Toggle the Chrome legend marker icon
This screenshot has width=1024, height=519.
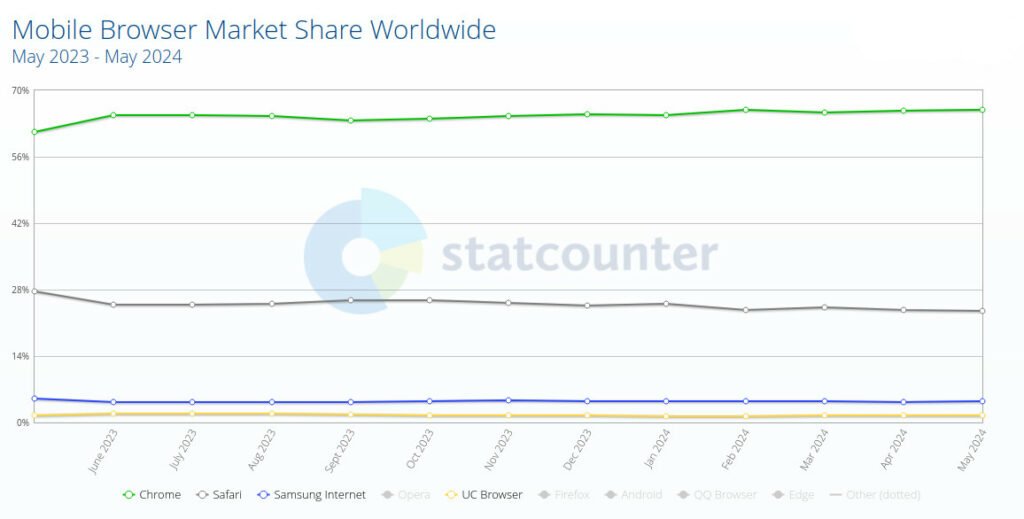[128, 495]
